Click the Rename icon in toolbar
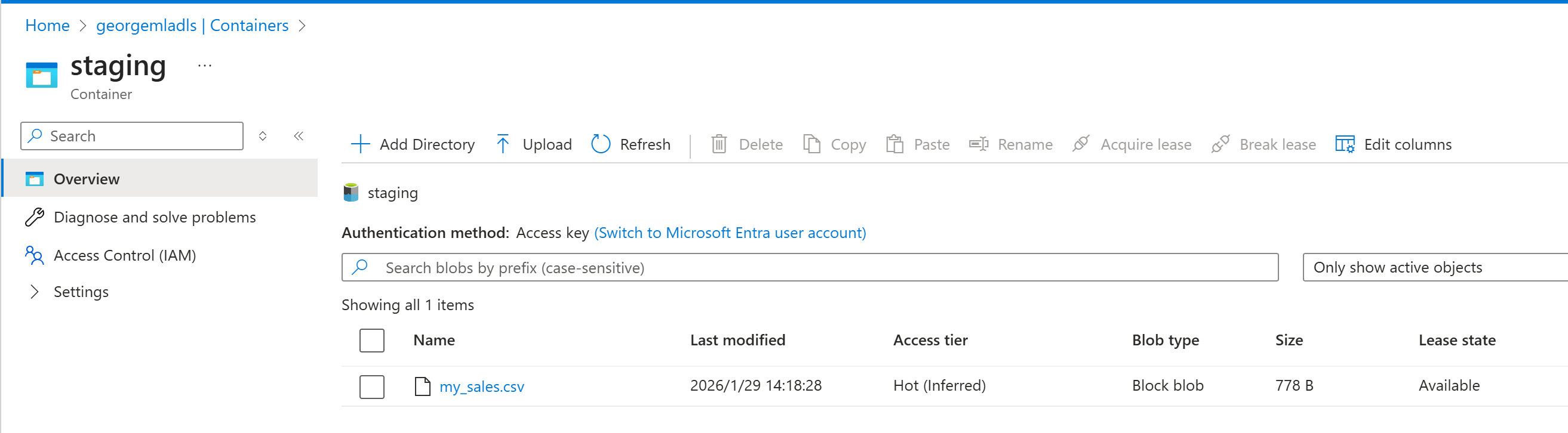Viewport: 1568px width, 433px height. click(978, 144)
